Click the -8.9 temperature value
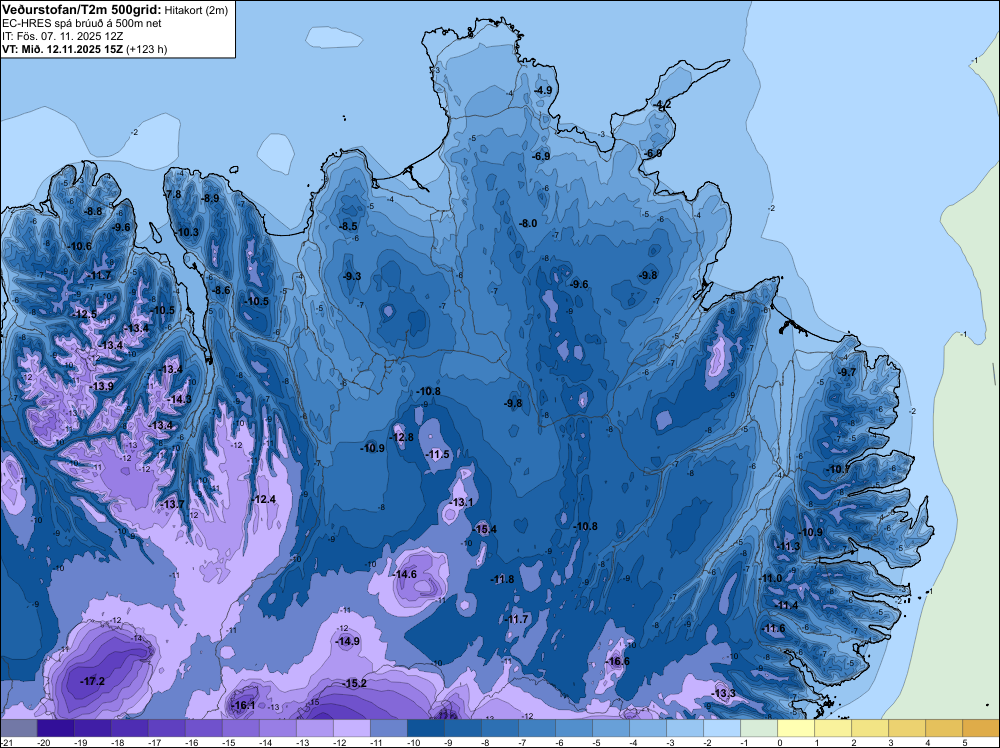Screen dimensions: 1000x748 click(210, 198)
